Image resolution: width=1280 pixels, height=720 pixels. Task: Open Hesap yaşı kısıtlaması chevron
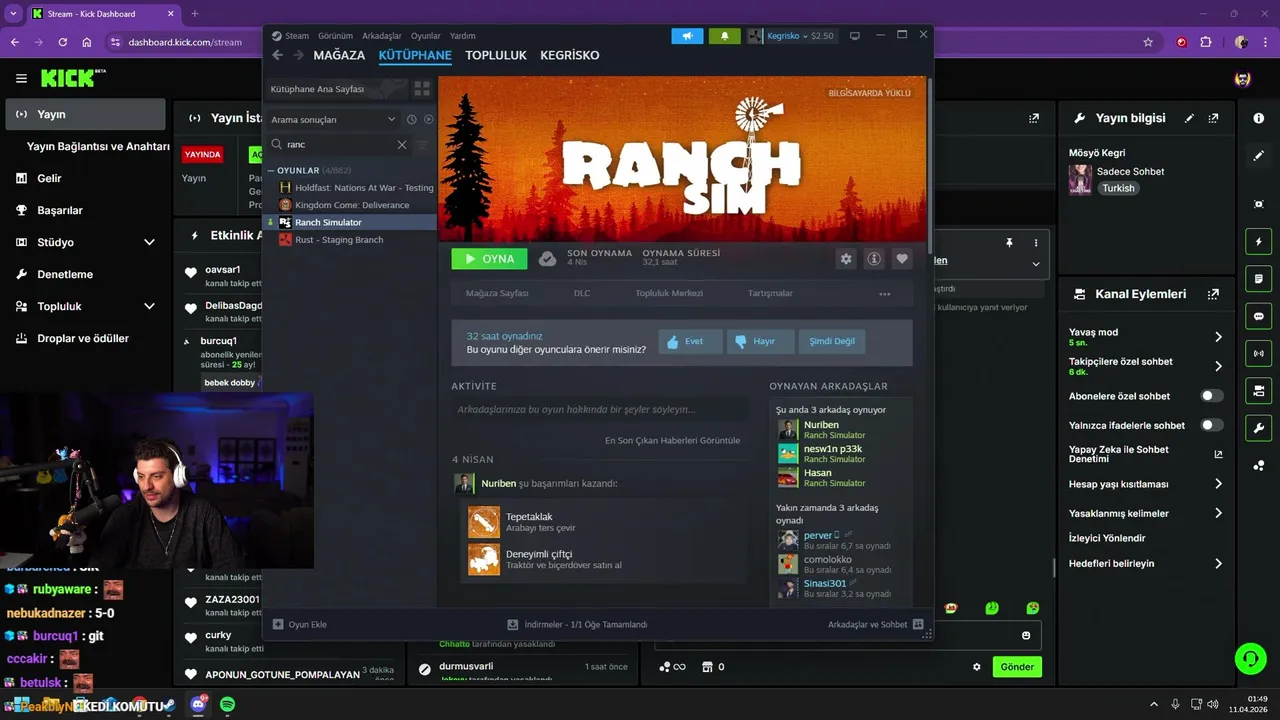(x=1218, y=484)
